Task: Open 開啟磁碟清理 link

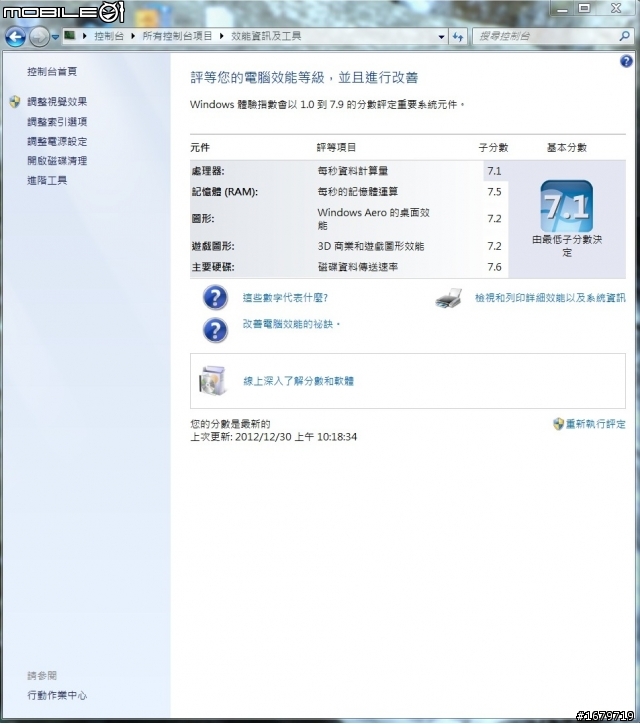Action: [57, 161]
